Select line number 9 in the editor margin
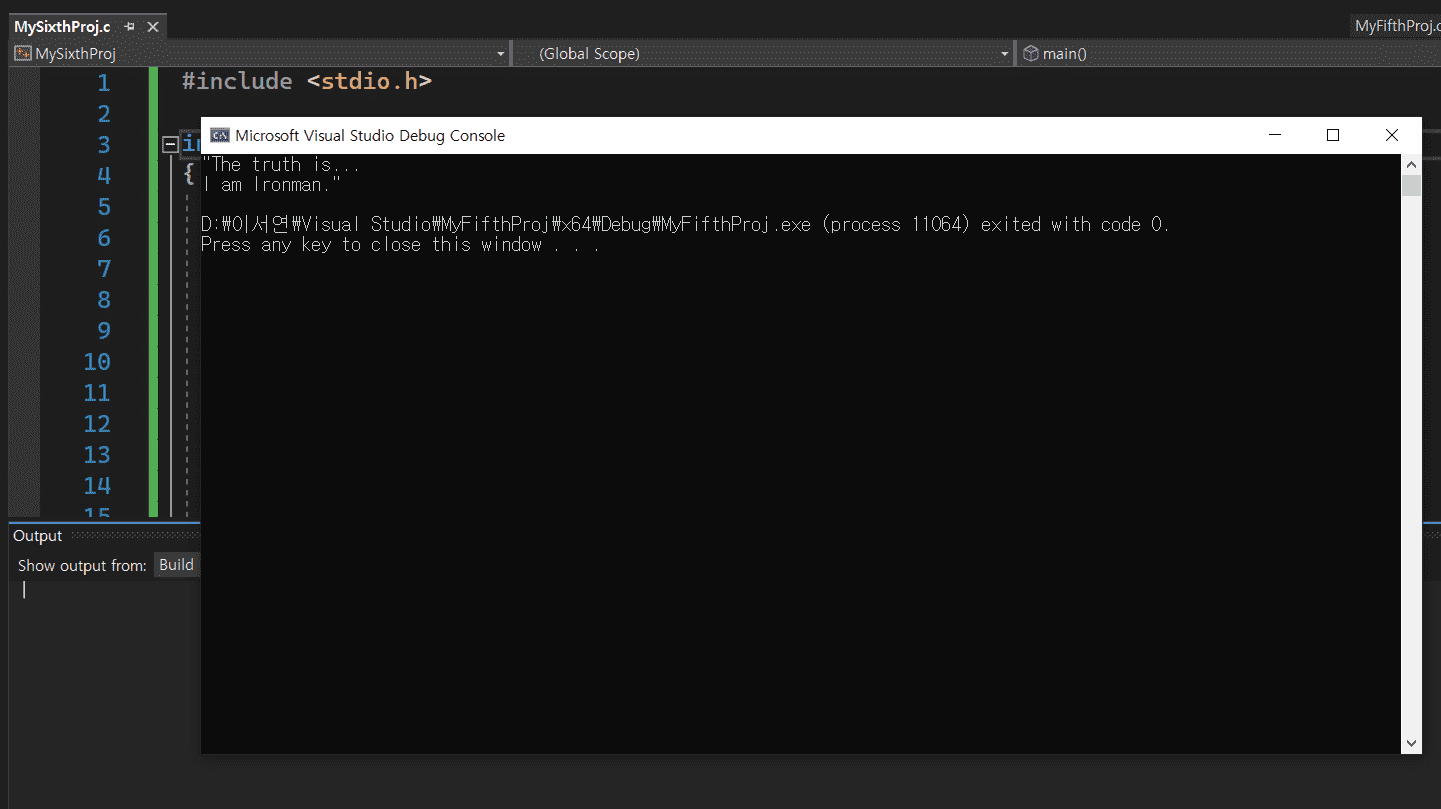This screenshot has width=1441, height=809. 104,331
